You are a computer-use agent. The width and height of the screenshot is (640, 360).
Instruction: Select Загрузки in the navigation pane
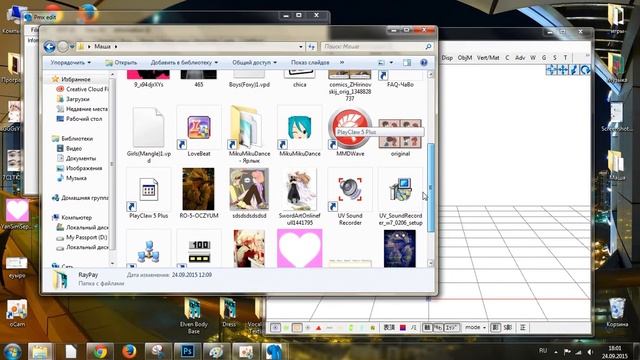[x=73, y=99]
